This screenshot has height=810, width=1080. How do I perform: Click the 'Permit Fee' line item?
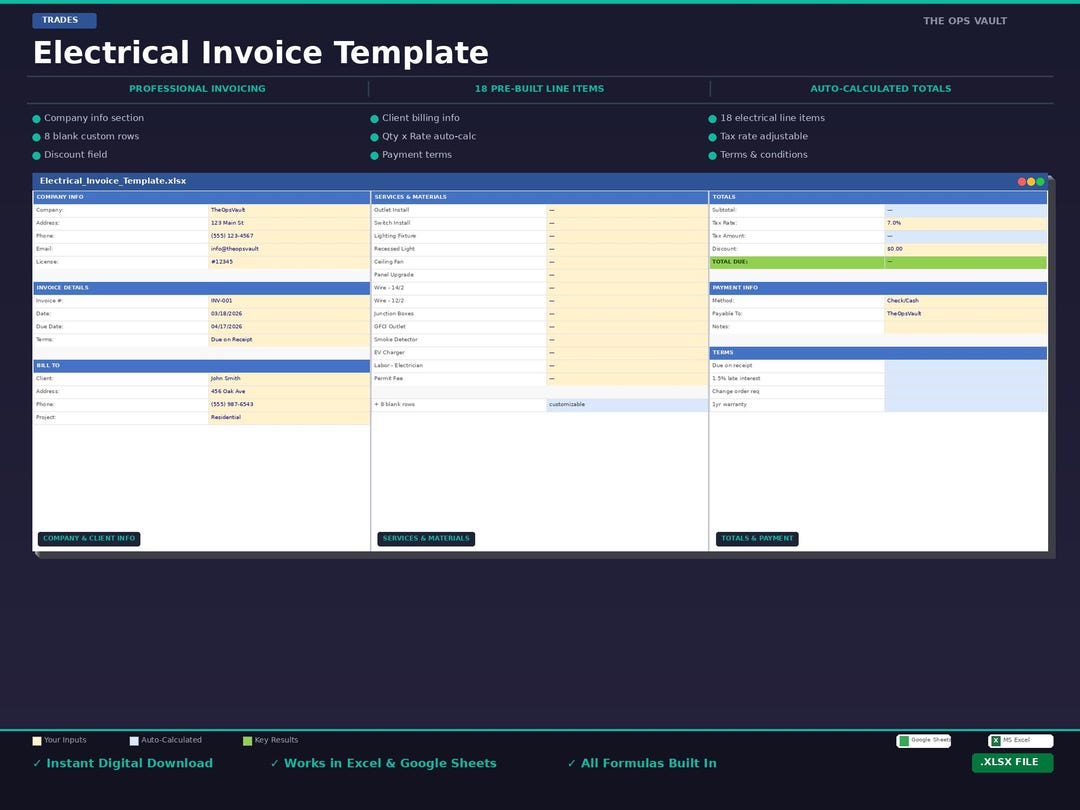388,379
